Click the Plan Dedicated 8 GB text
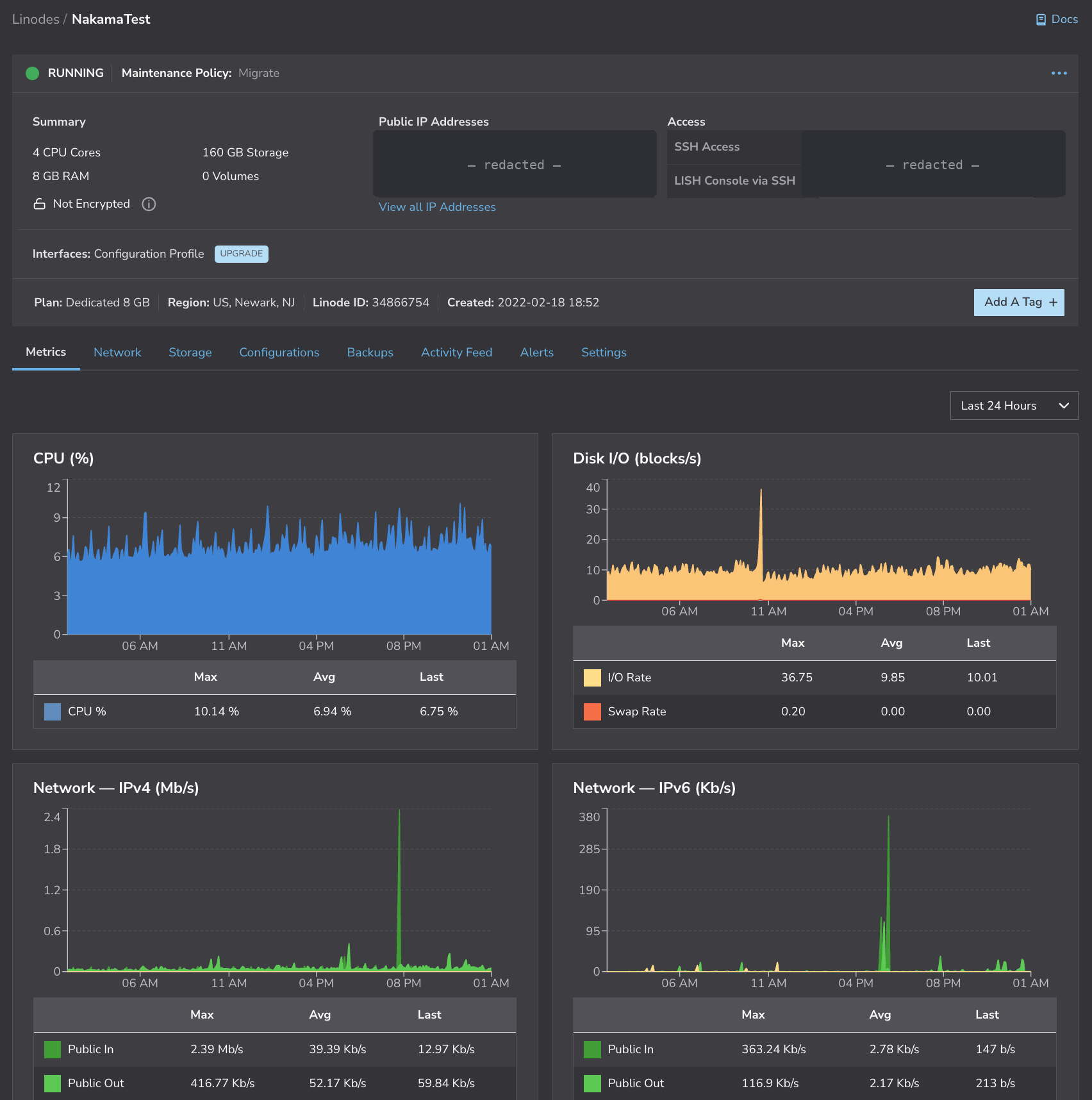1092x1100 pixels. click(x=92, y=303)
